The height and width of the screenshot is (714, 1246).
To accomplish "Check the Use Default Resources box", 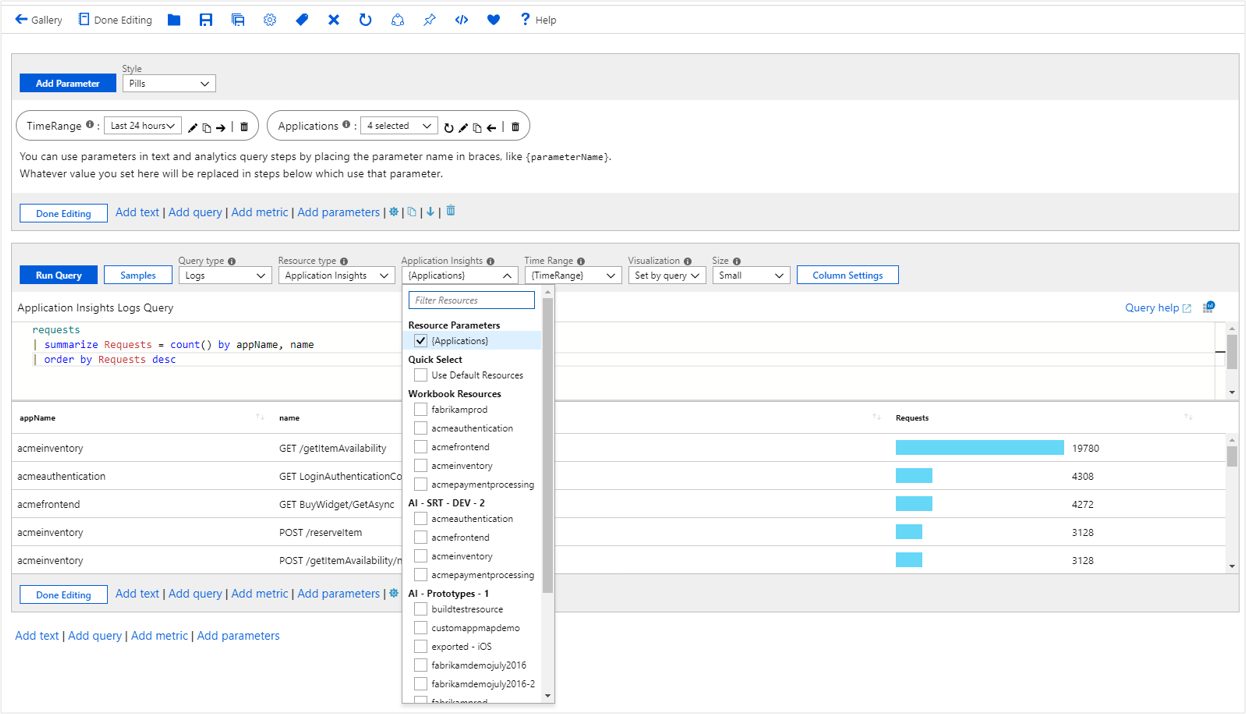I will click(421, 375).
